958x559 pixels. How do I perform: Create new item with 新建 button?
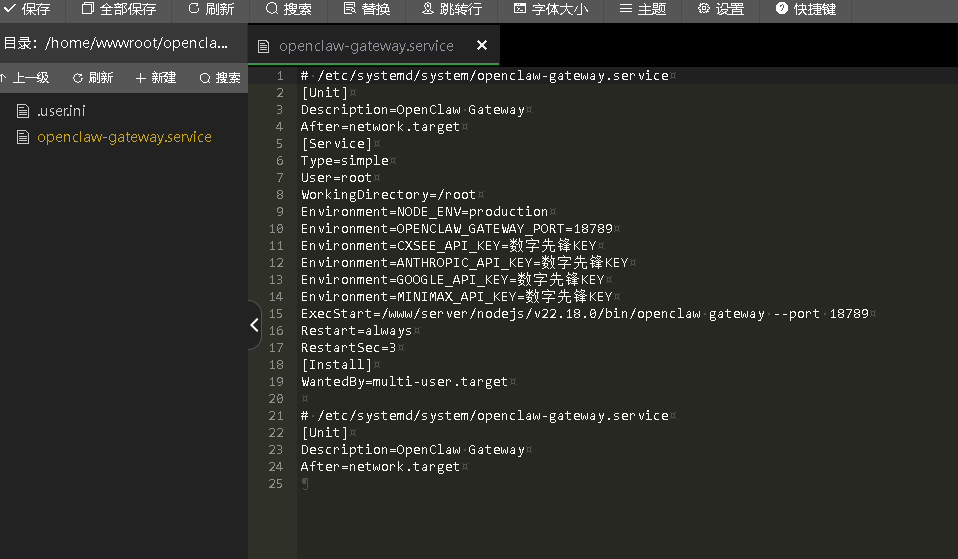coord(156,78)
